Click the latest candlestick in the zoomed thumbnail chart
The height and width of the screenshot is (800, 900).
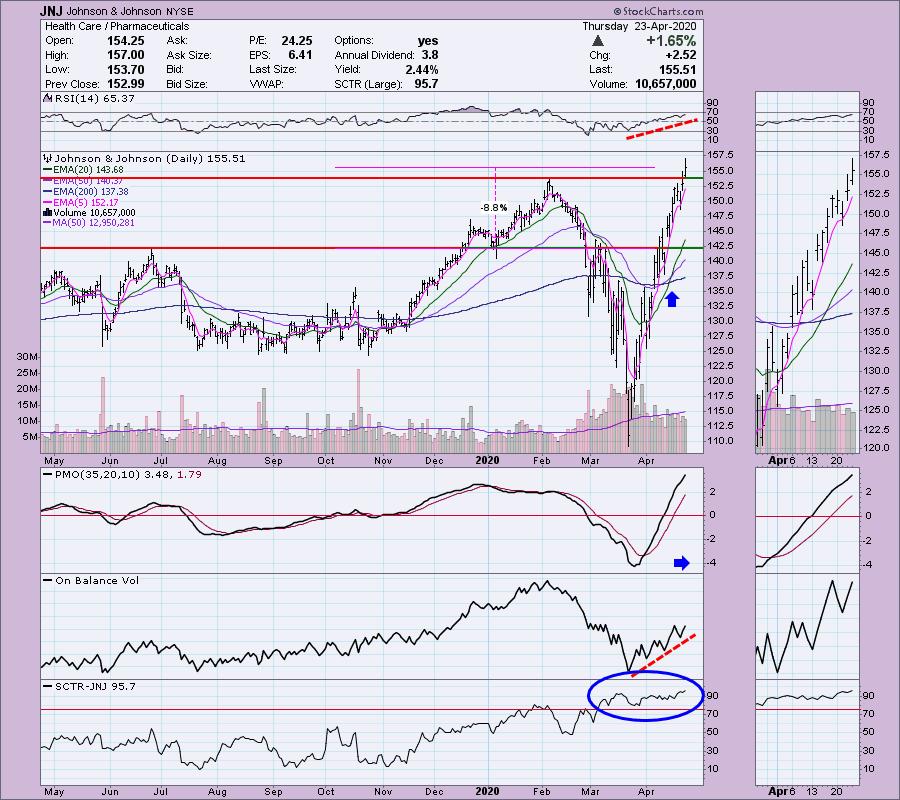853,172
